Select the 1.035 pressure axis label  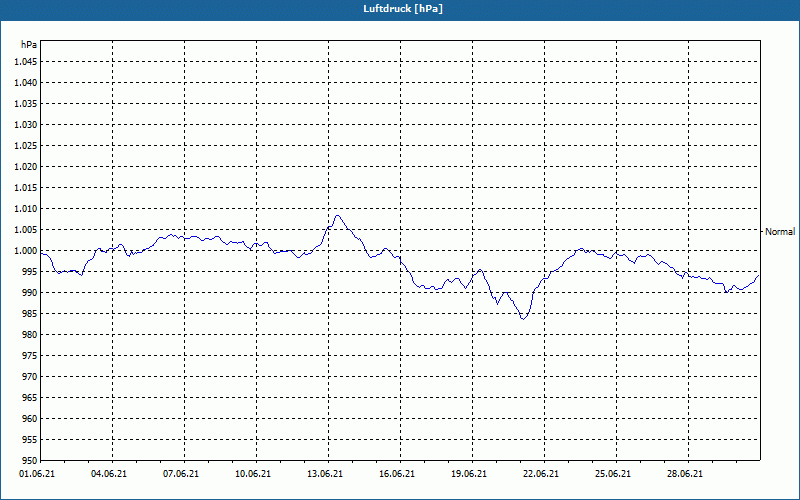pos(26,104)
